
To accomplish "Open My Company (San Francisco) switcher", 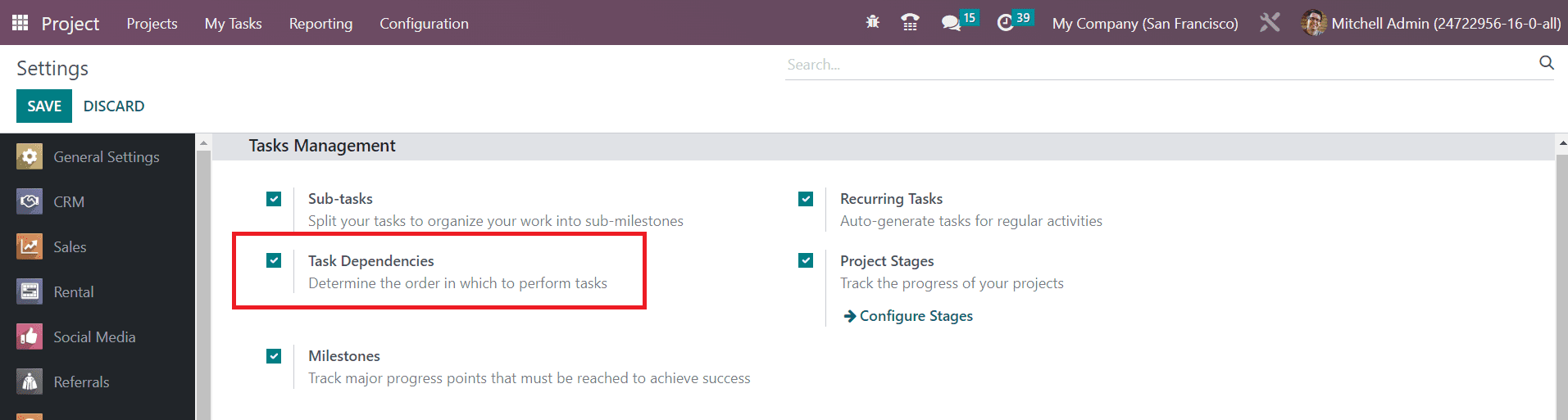I will (x=1145, y=23).
